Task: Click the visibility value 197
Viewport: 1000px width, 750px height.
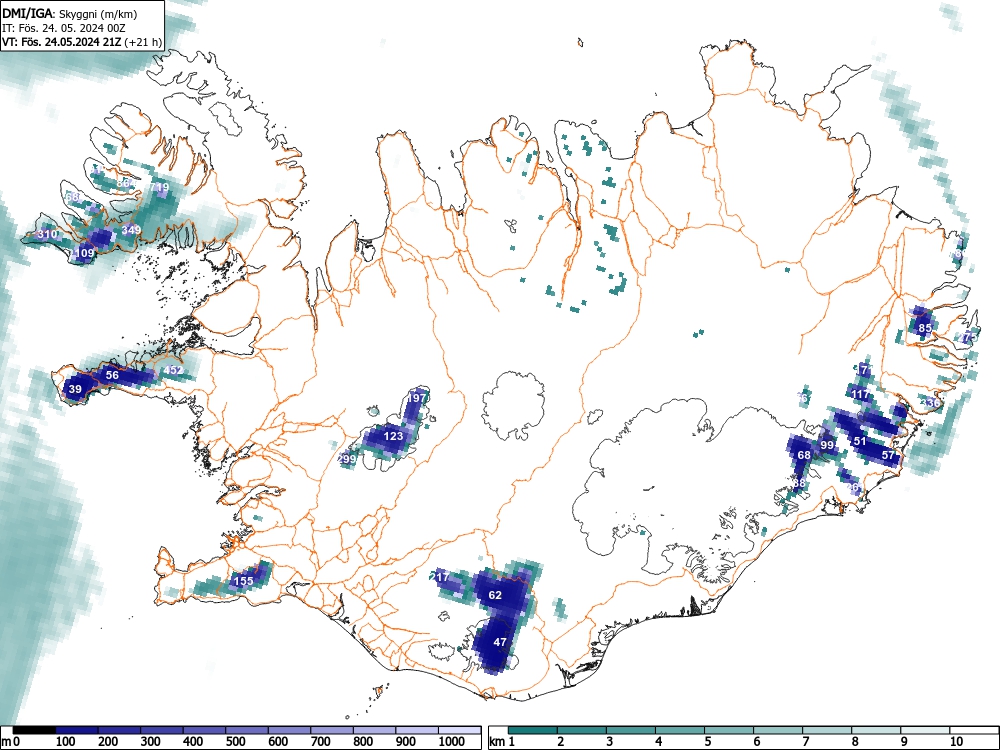Action: pyautogui.click(x=416, y=398)
